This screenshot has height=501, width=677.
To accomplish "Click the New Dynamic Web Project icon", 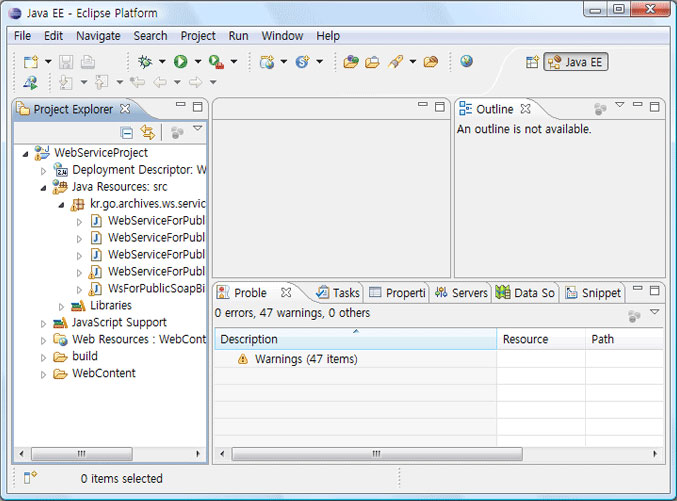I will 267,62.
